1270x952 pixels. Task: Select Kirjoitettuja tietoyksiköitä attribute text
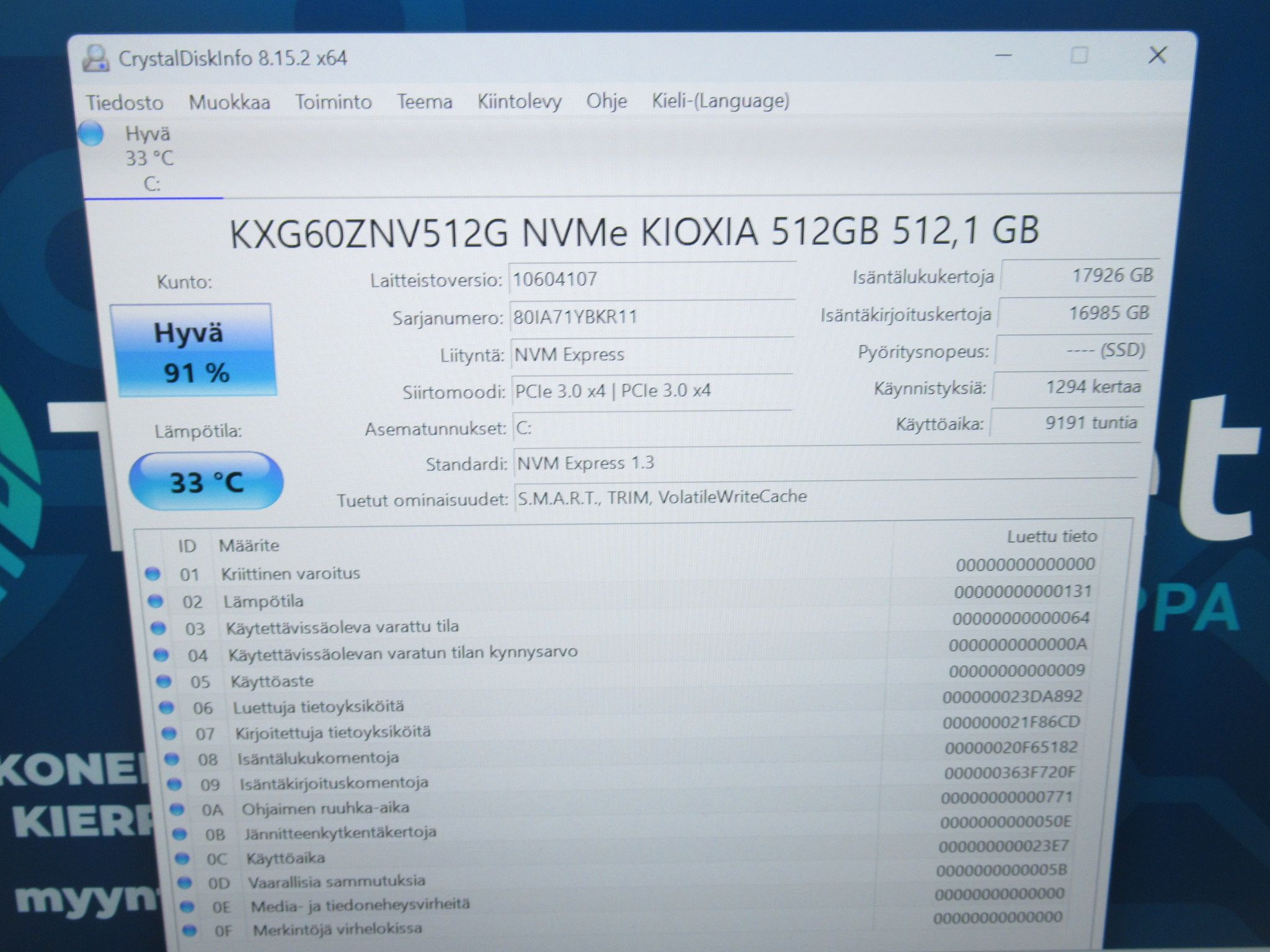(333, 732)
